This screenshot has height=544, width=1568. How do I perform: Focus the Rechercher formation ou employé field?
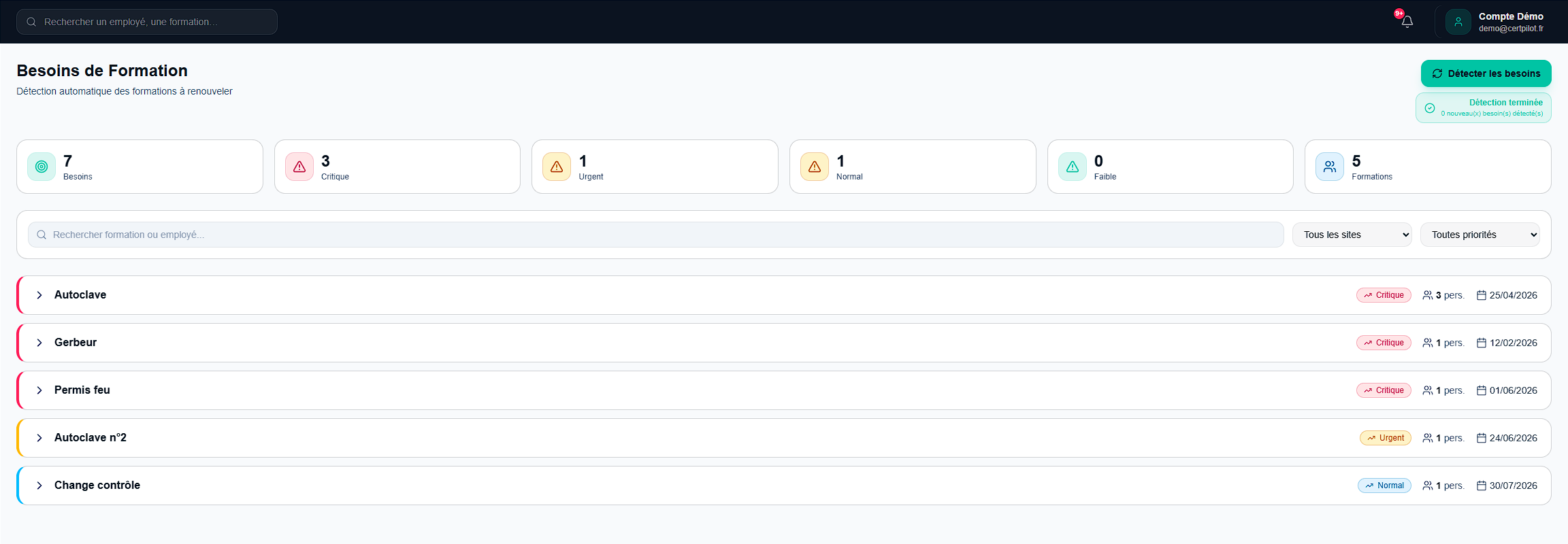[x=655, y=235]
